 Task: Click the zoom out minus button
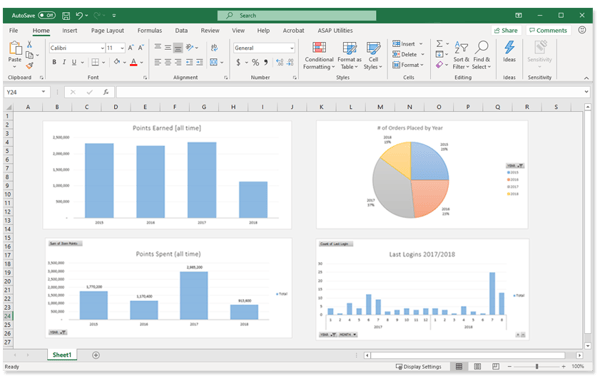pos(509,367)
